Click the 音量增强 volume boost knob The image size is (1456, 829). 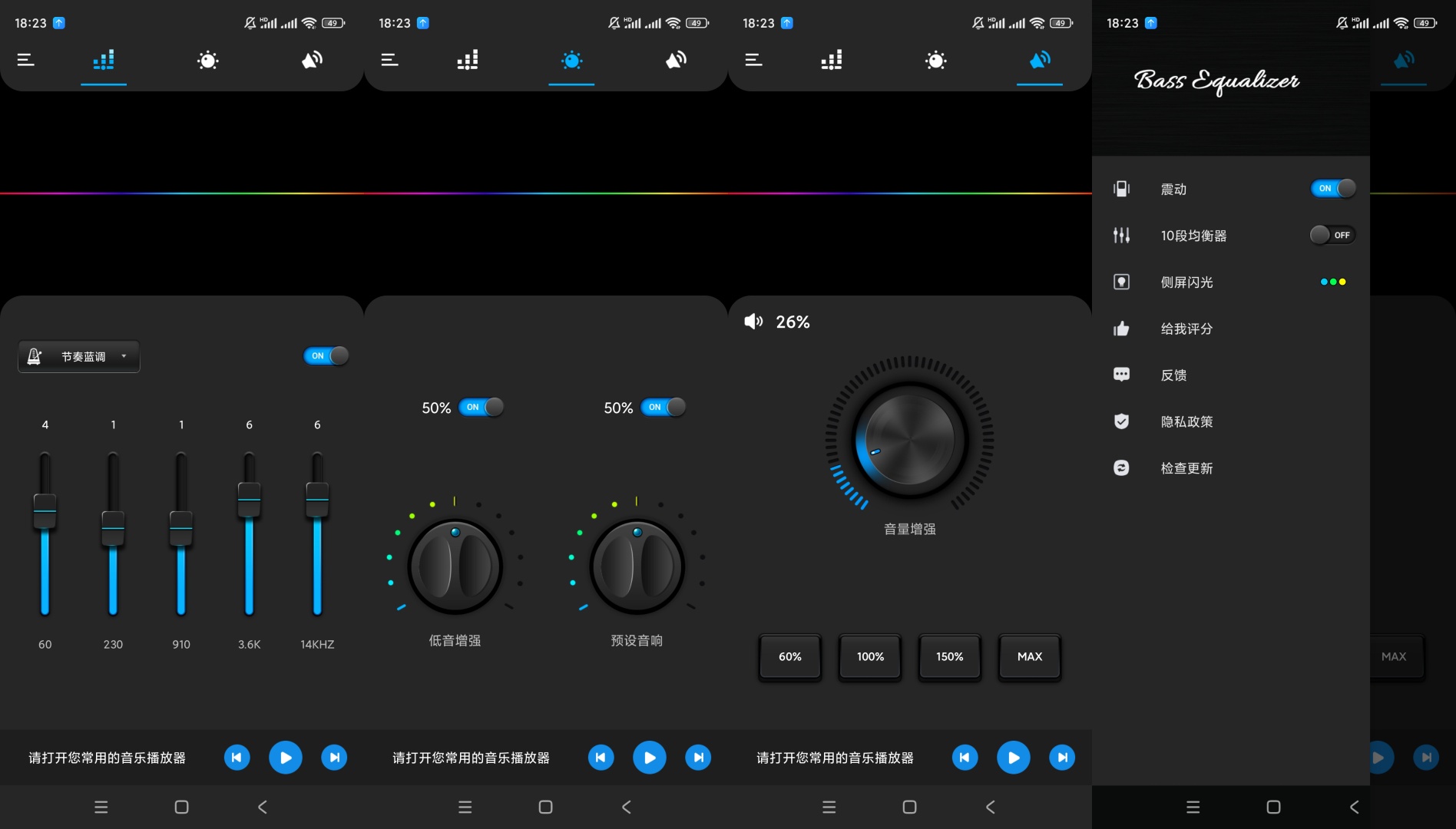(909, 441)
